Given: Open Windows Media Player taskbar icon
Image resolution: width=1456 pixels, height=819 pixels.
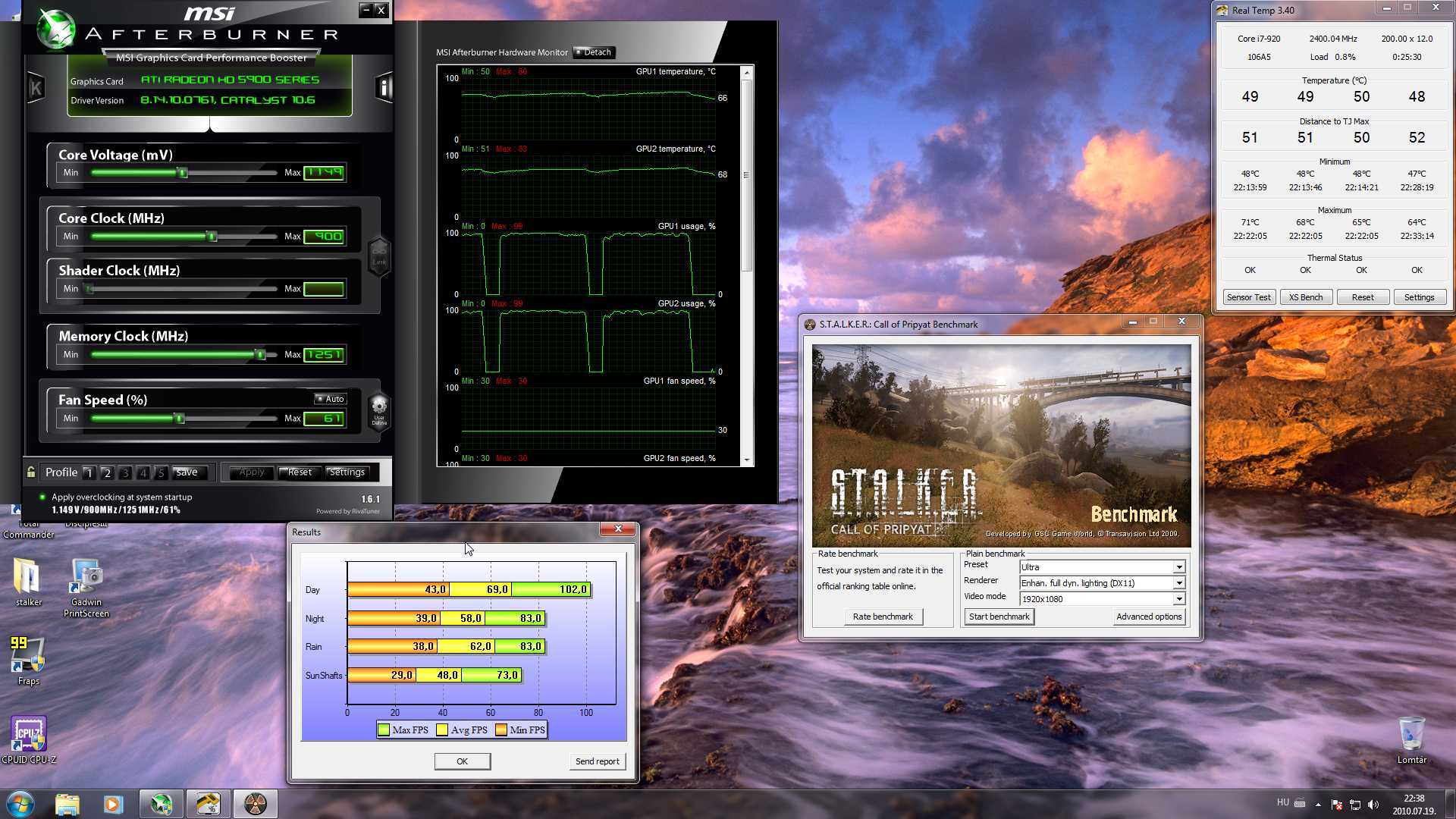Looking at the screenshot, I should [113, 804].
